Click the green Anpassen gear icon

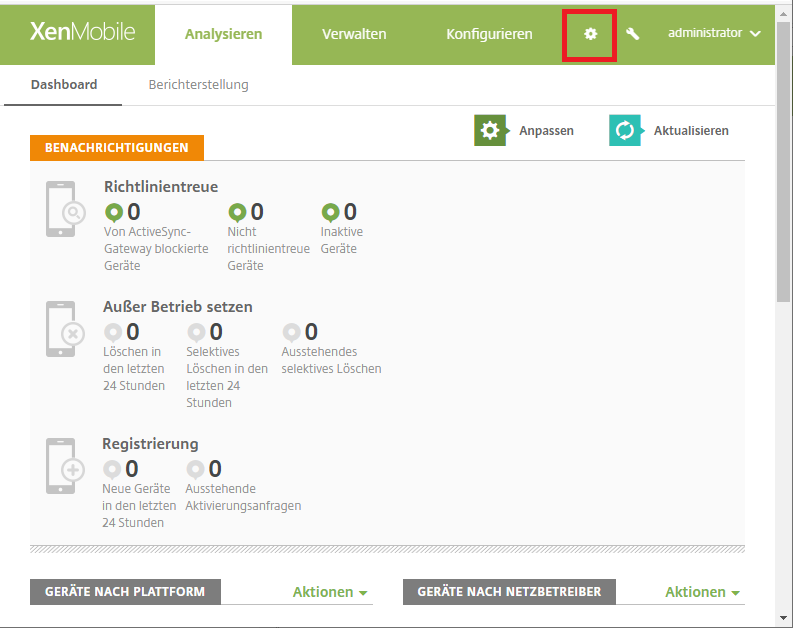click(x=489, y=131)
